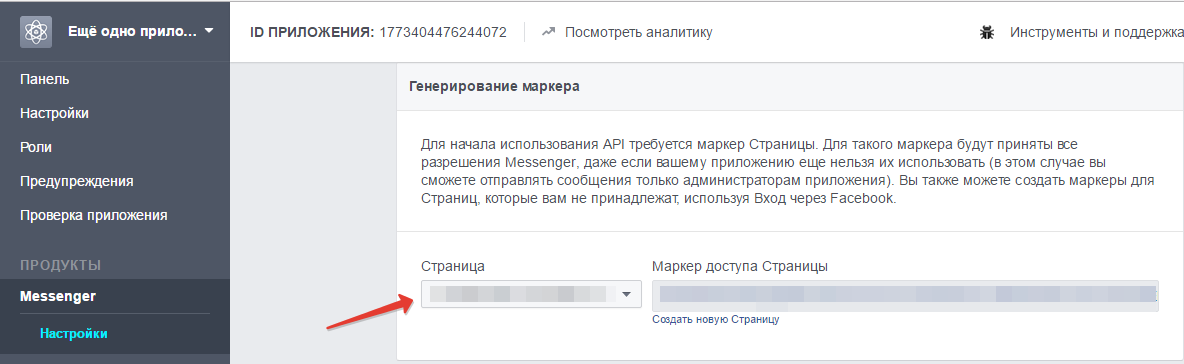This screenshot has width=1184, height=364.
Task: Open the "Страница" page selector dropdown
Action: click(531, 294)
